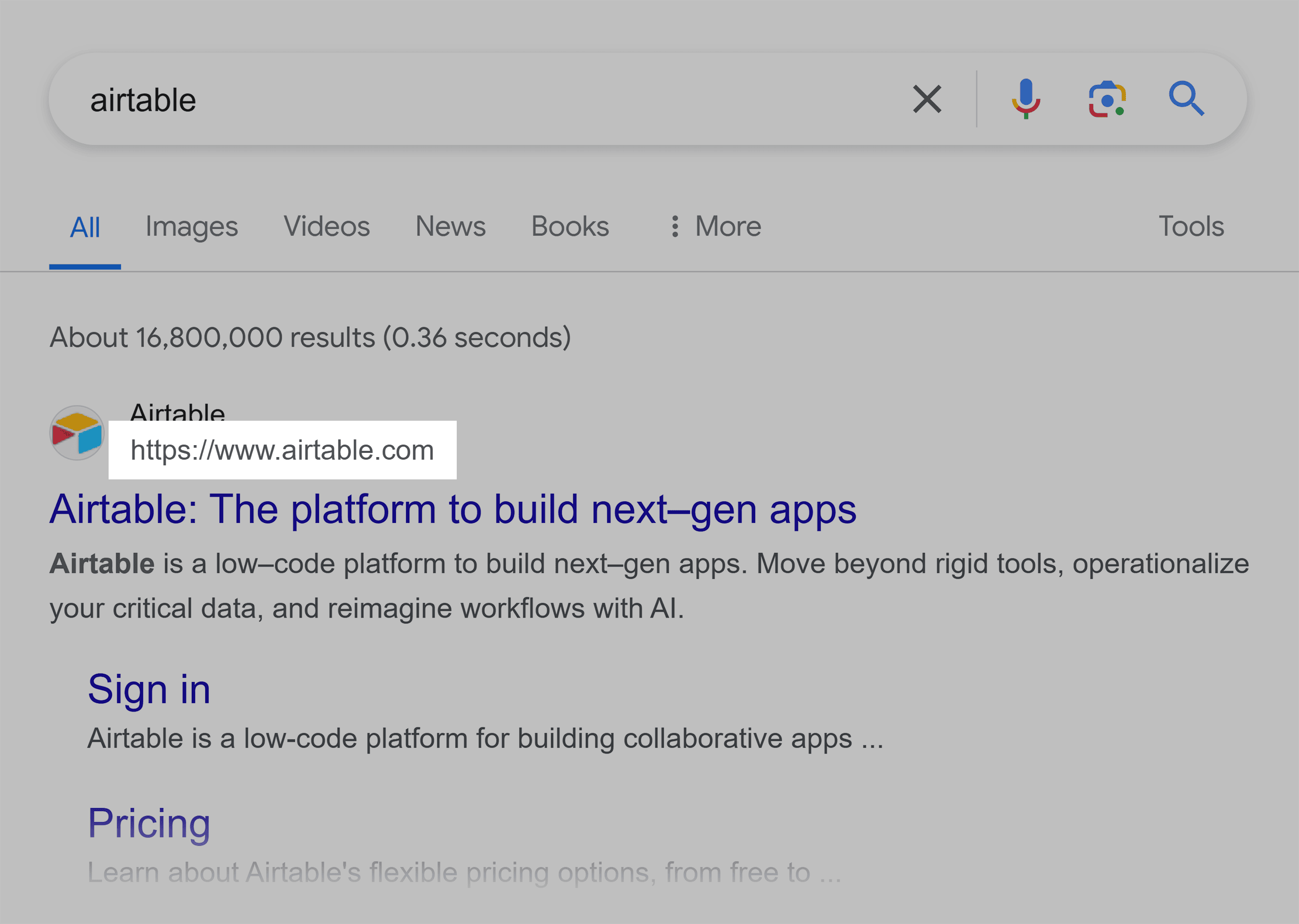Open the Airtable homepage result title
Screen dimensions: 1299x924
(453, 508)
